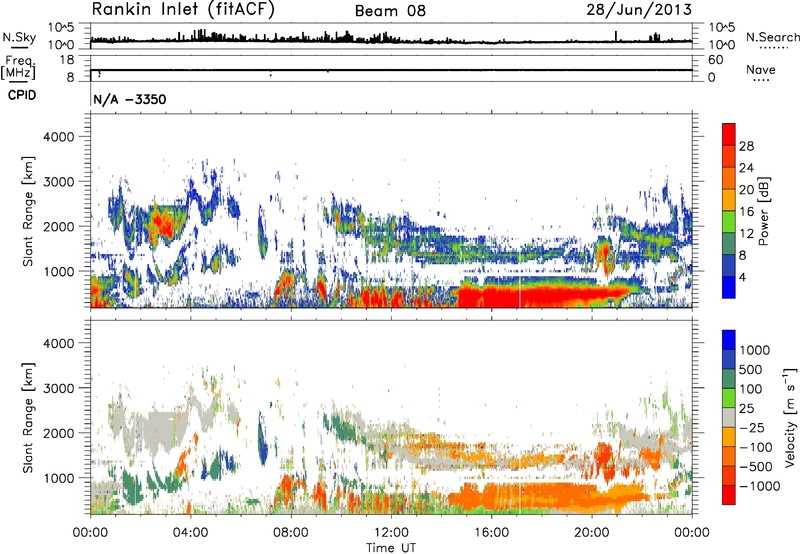The width and height of the screenshot is (800, 554).
Task: Select the dark green 8–12 dB Power segment
Action: 729,243
